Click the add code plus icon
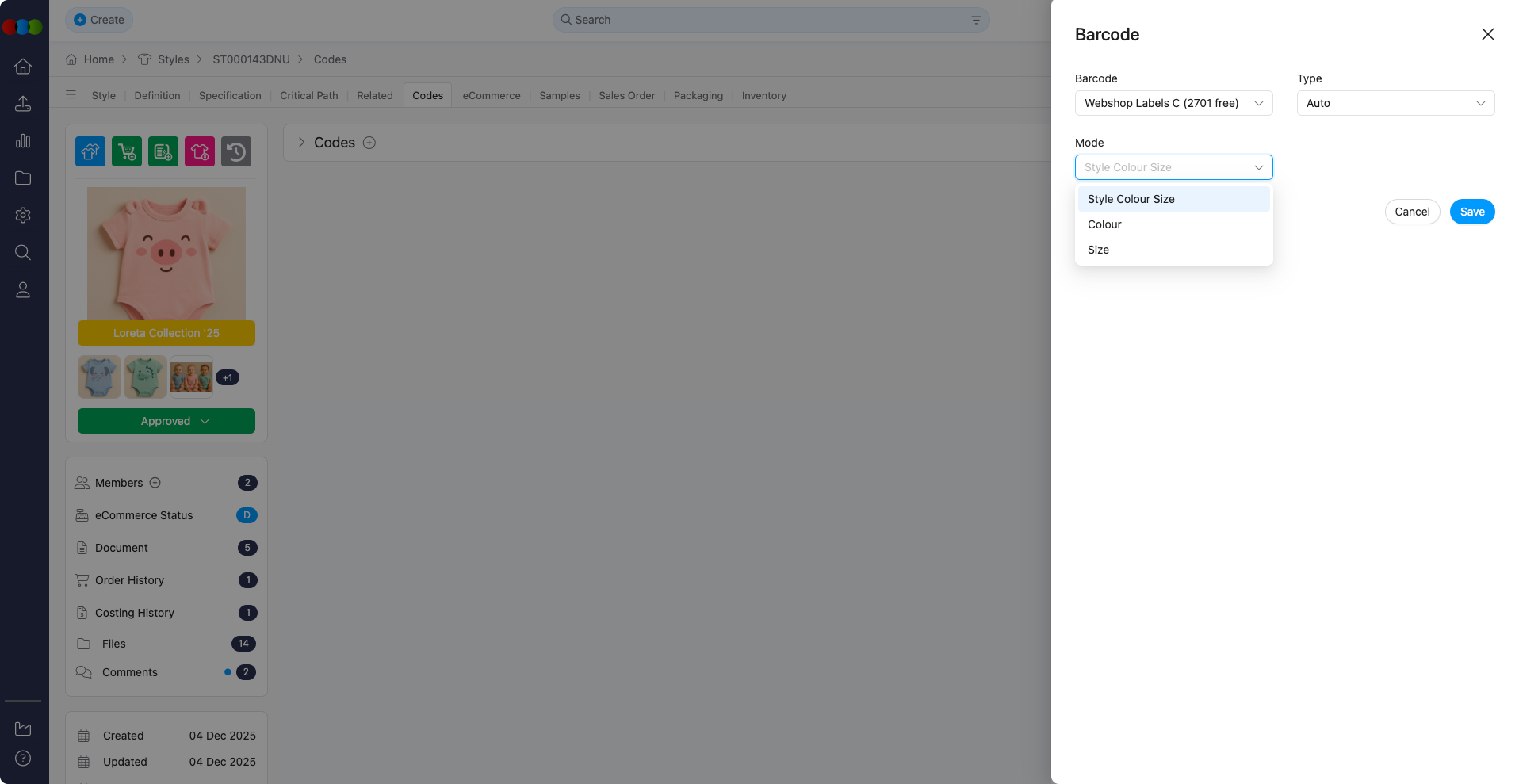Viewport: 1519px width, 784px height. [x=369, y=143]
